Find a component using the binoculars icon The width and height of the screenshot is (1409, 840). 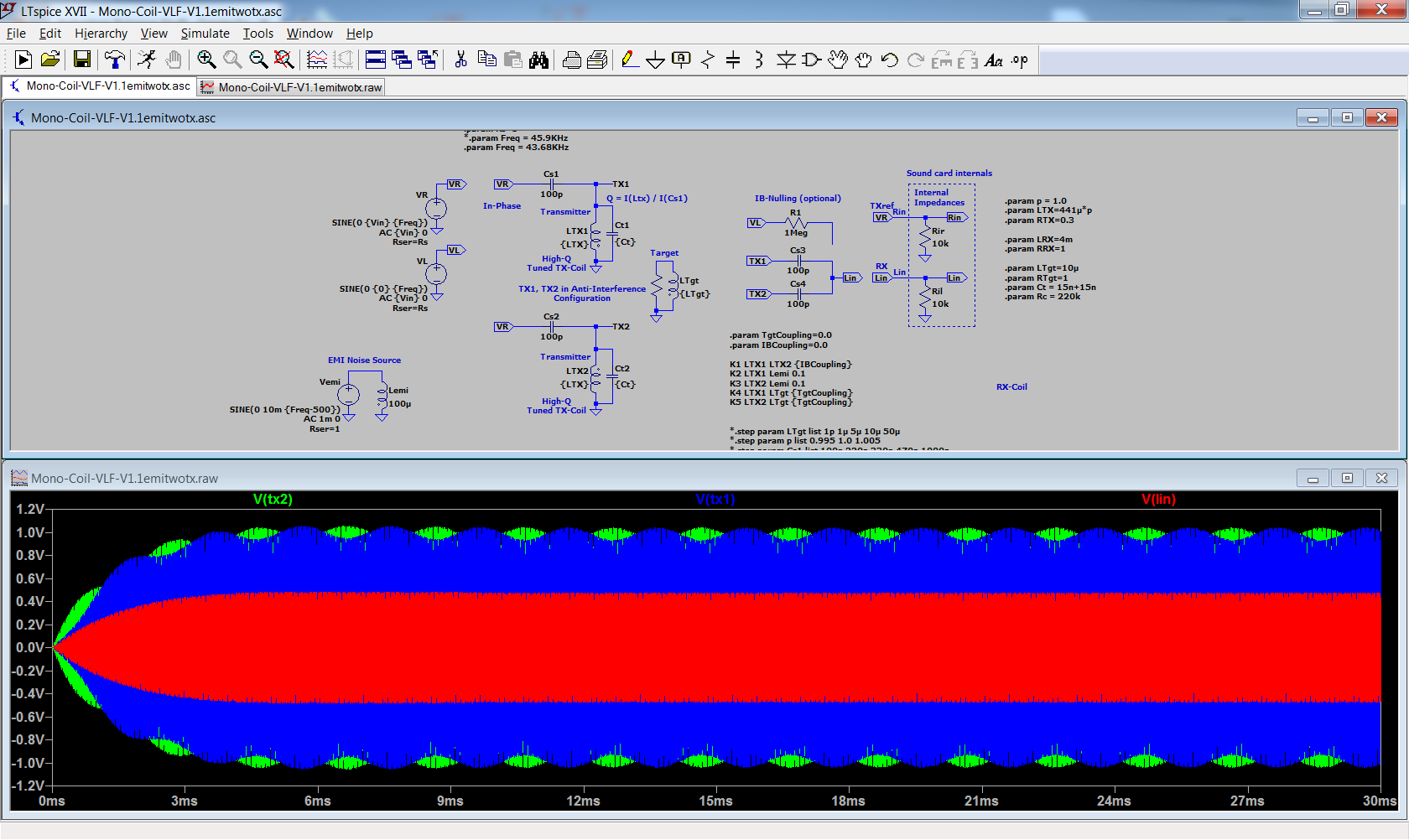coord(539,60)
